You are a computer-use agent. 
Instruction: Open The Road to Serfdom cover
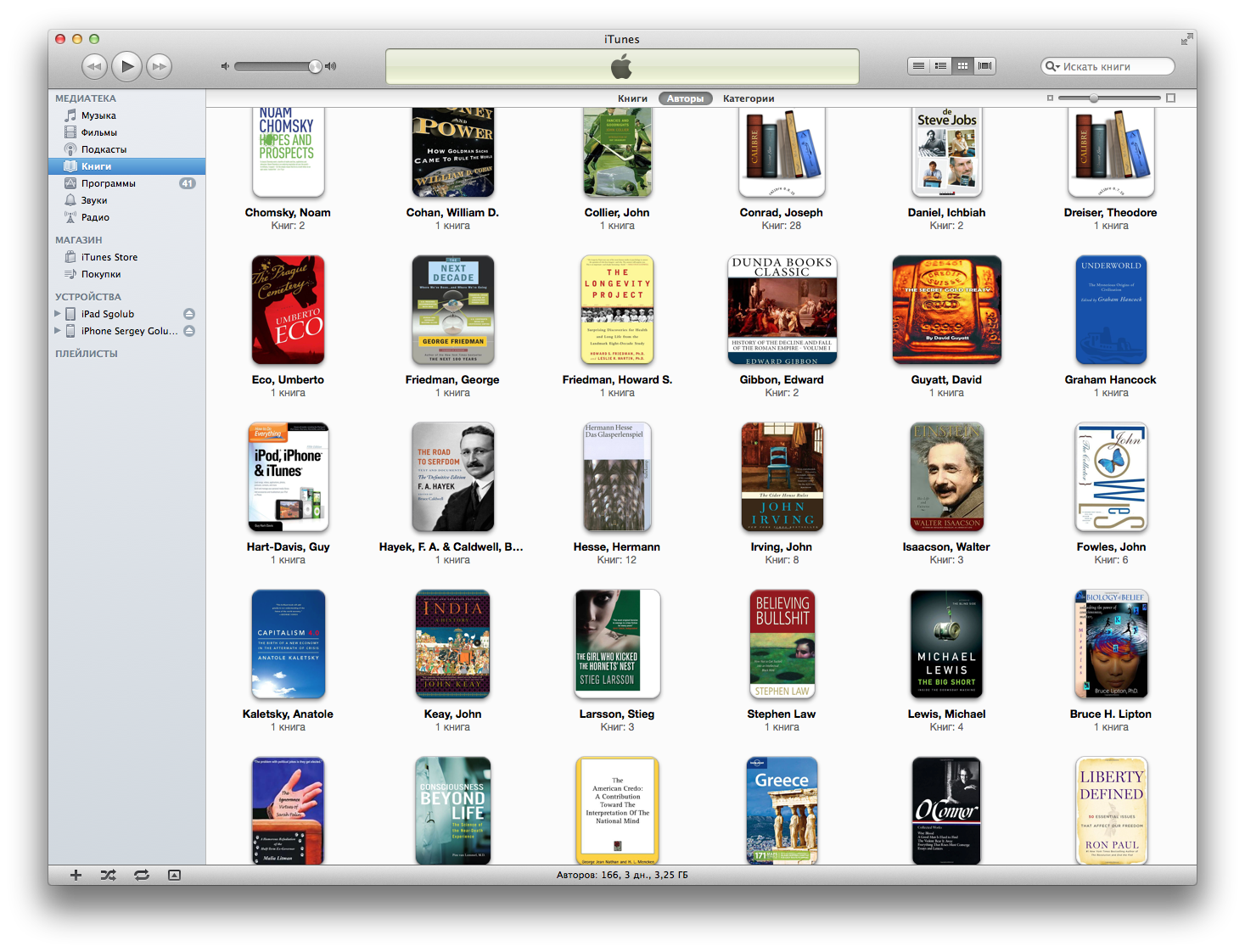pyautogui.click(x=452, y=478)
